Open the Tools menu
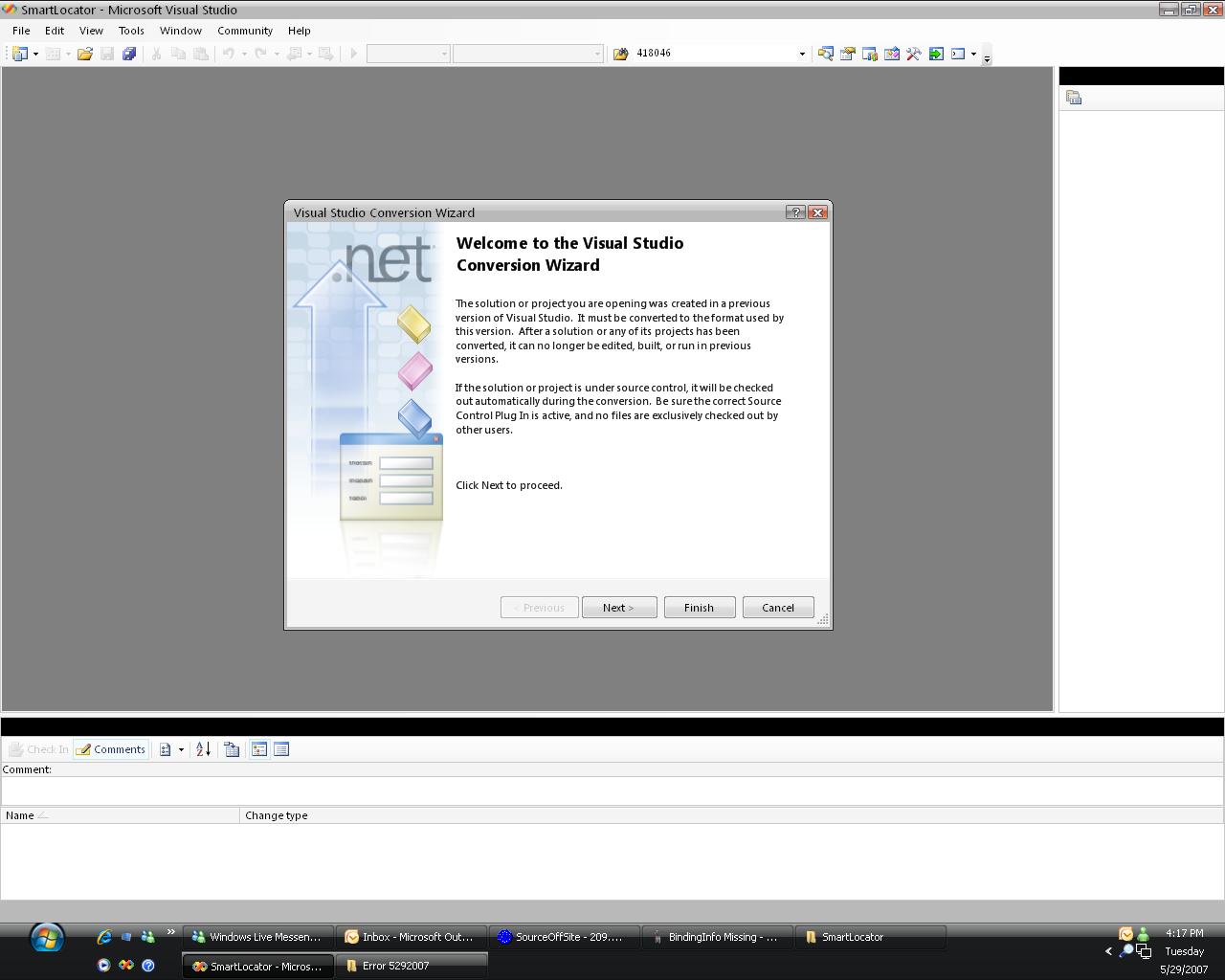1225x980 pixels. (x=131, y=31)
